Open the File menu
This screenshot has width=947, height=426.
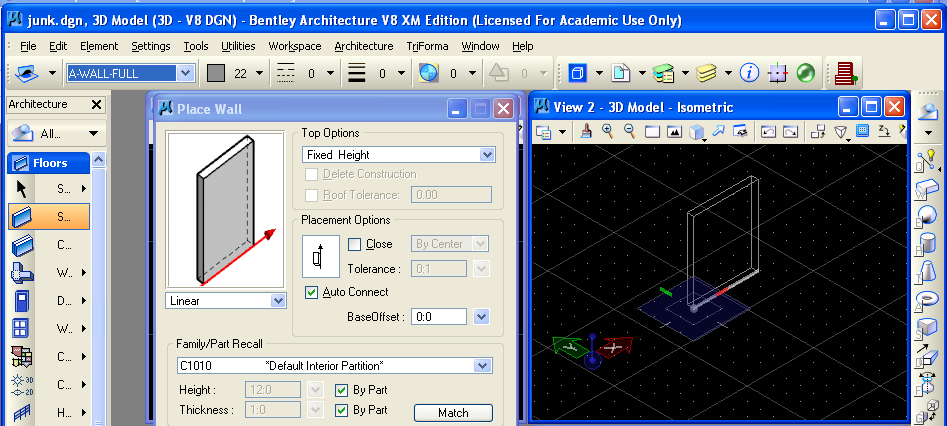[28, 46]
